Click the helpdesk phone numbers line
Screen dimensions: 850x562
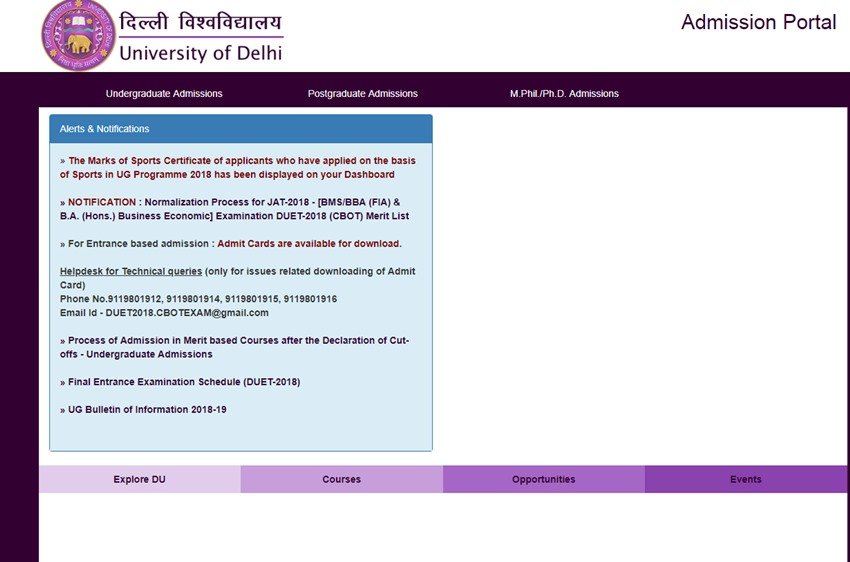(x=198, y=299)
